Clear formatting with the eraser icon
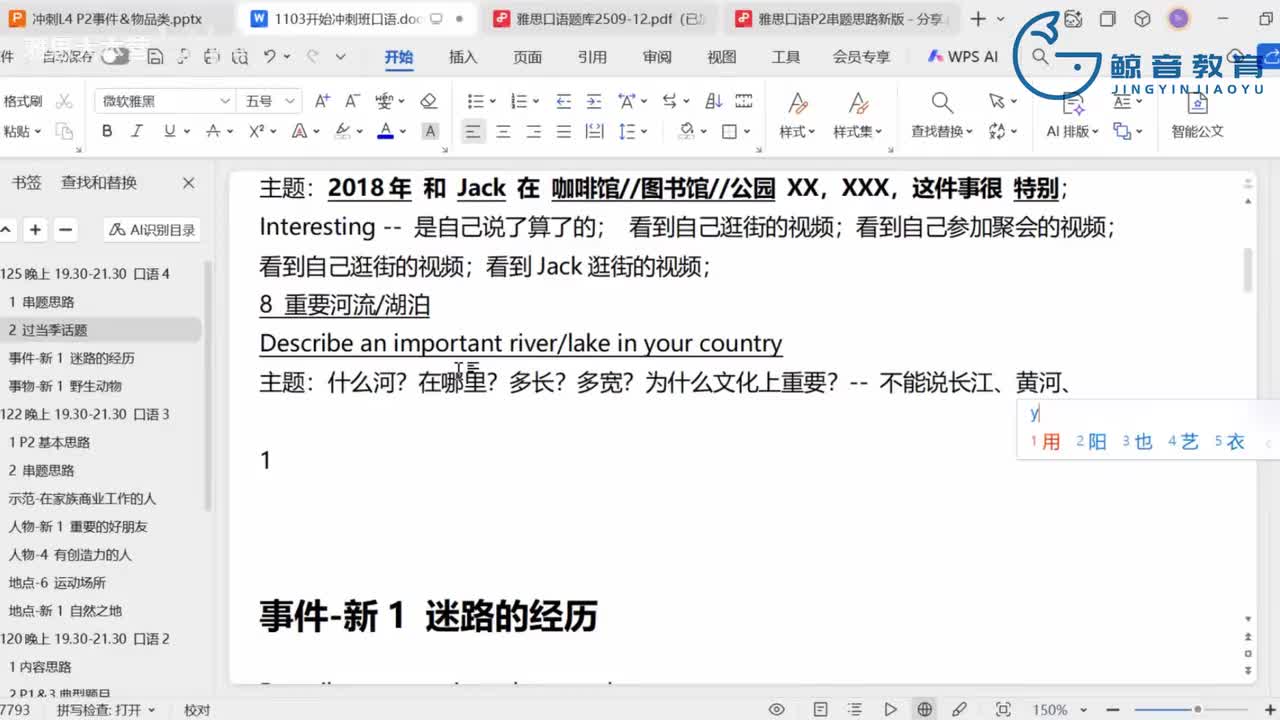The image size is (1280, 720). click(x=429, y=101)
